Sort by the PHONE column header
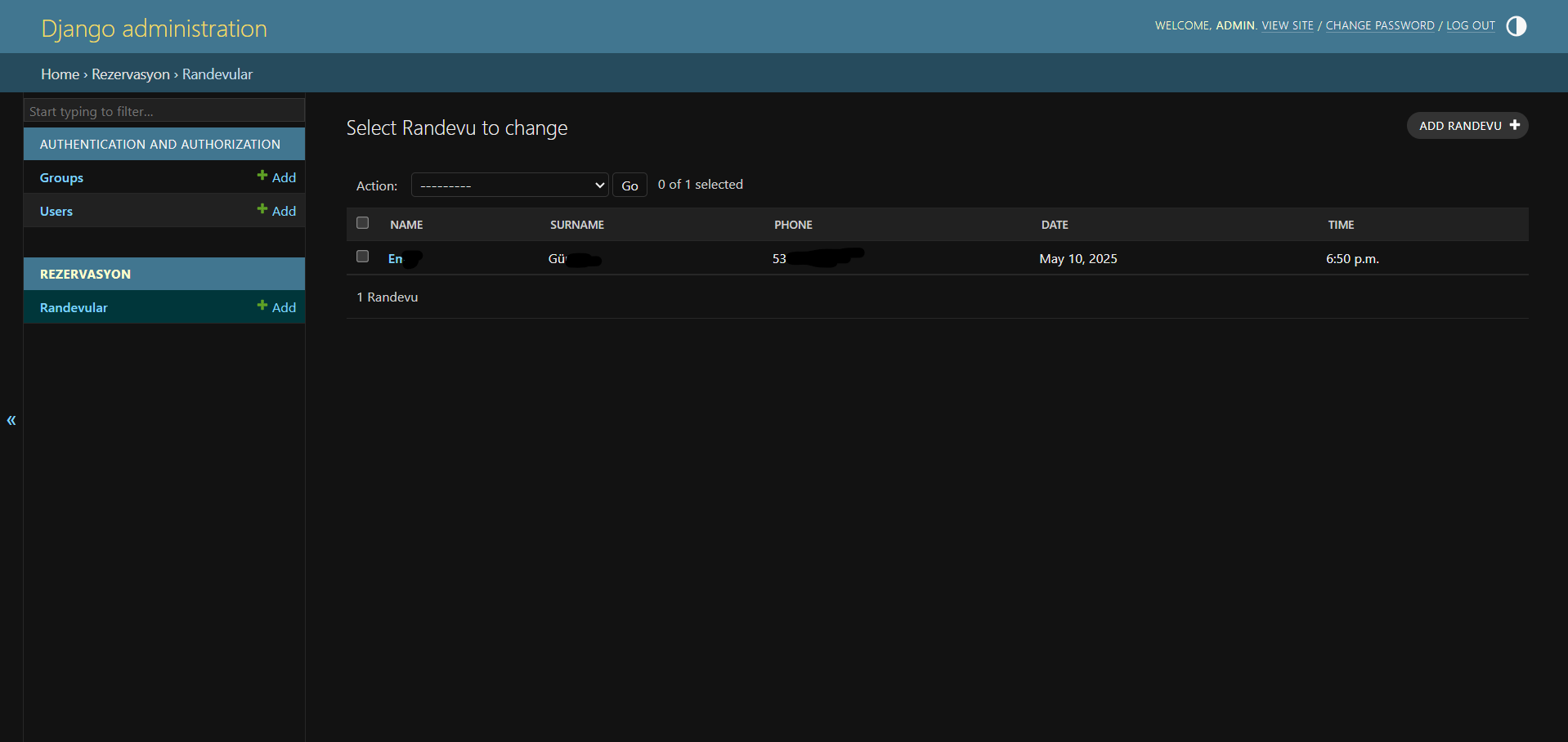The image size is (1568, 742). tap(793, 225)
